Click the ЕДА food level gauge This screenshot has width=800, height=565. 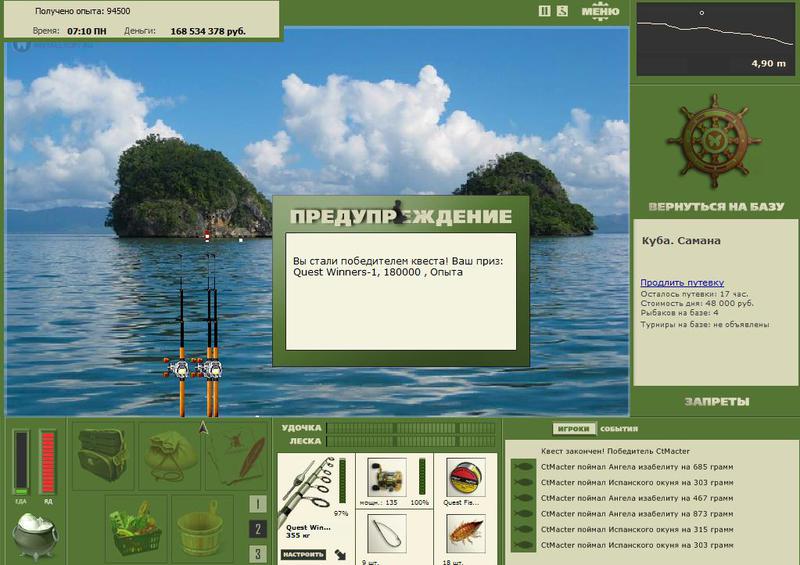coord(21,463)
